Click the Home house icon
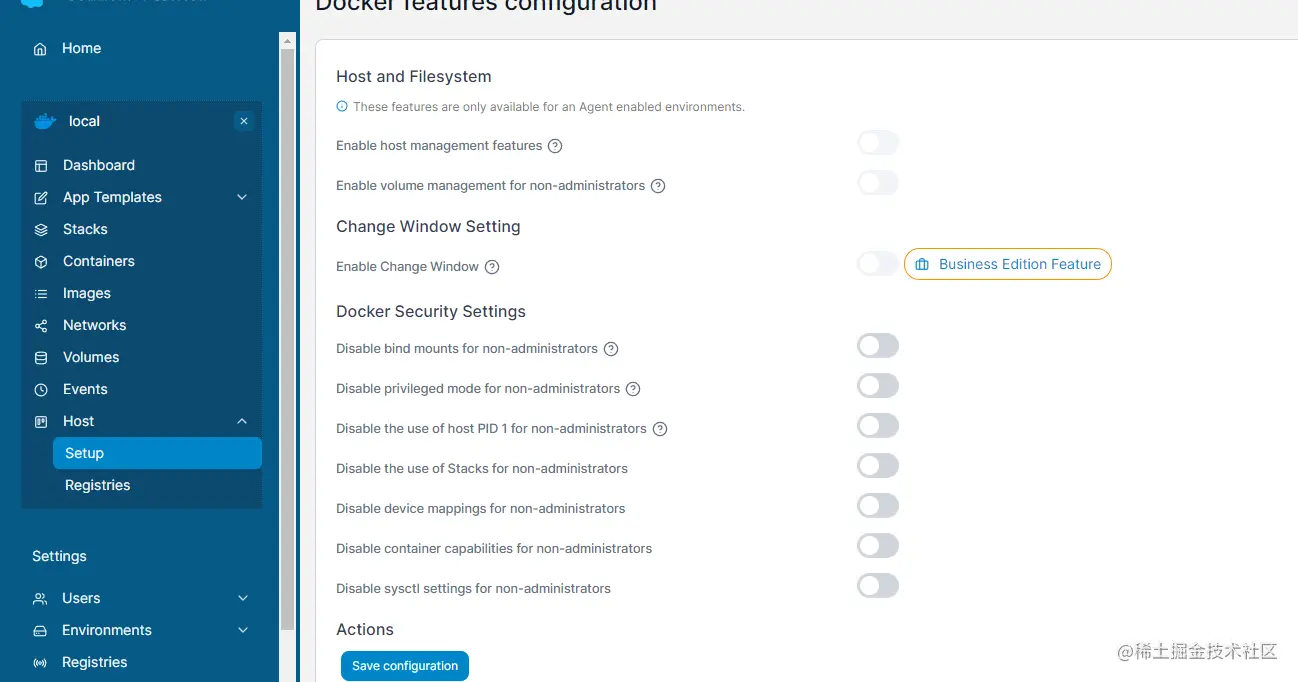This screenshot has width=1298, height=682. (40, 49)
